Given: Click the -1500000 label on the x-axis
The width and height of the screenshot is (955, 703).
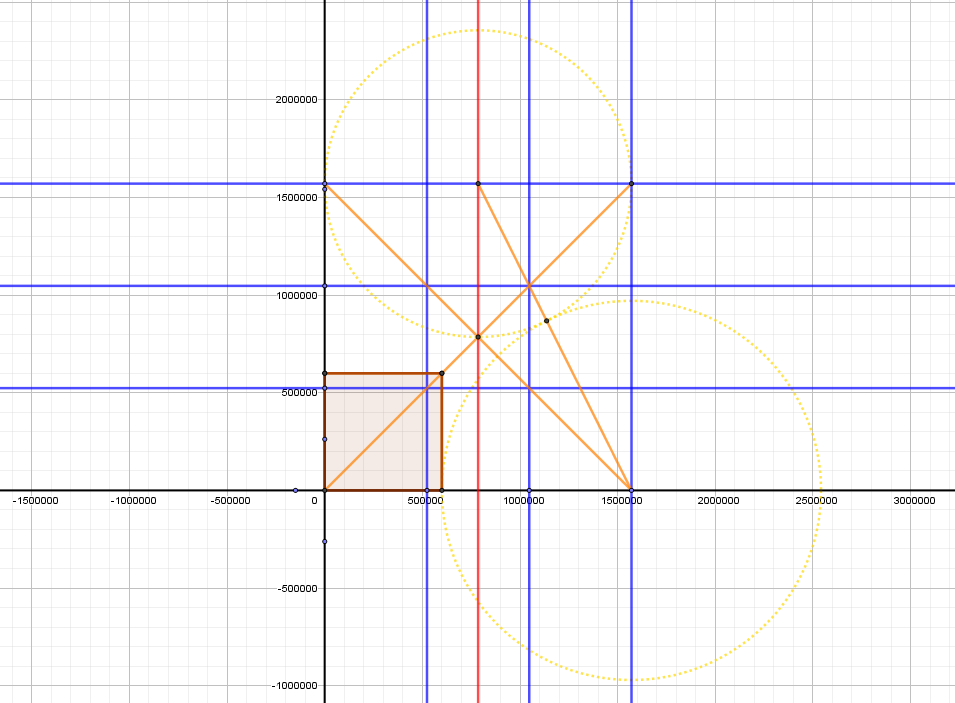Looking at the screenshot, I should (x=33, y=500).
